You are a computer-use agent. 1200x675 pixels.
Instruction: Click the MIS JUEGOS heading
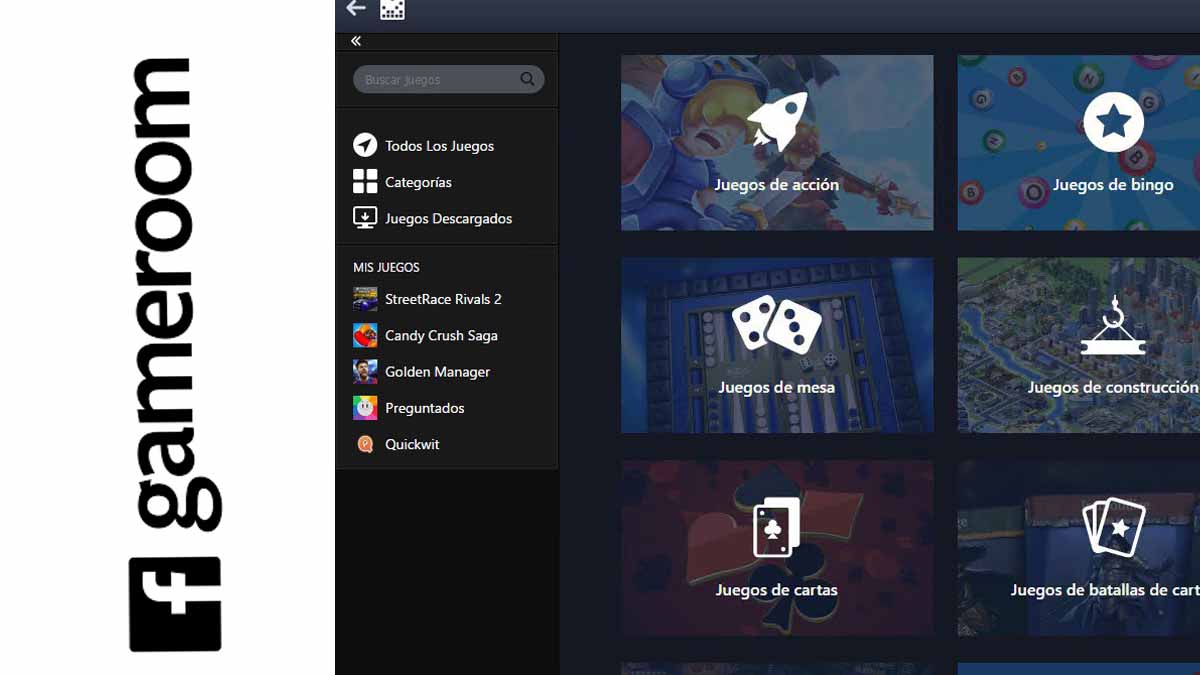coord(386,267)
